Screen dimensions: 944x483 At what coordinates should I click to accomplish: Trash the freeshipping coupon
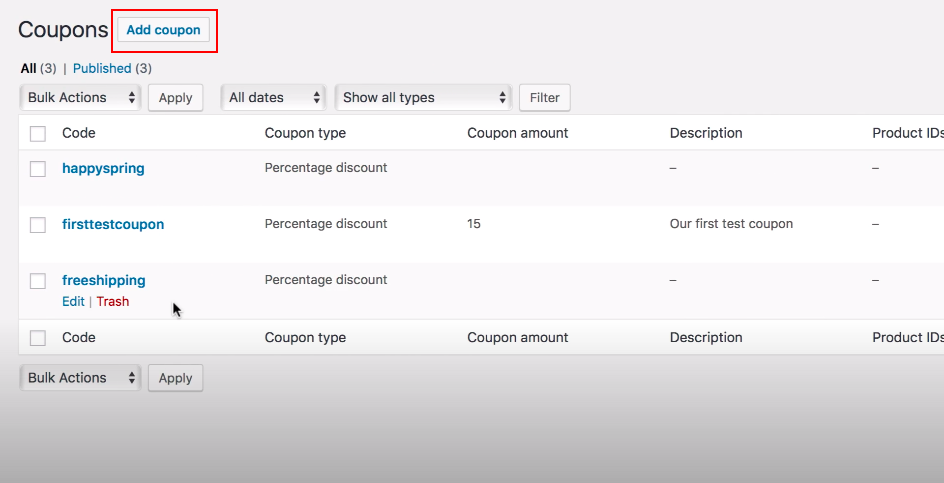point(113,301)
